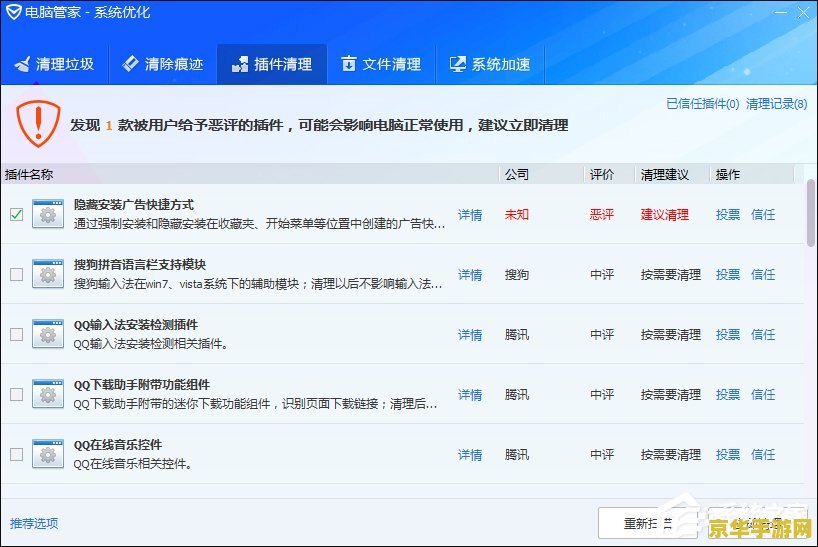Open the 清理垃圾 tab
The width and height of the screenshot is (818, 547).
click(54, 64)
